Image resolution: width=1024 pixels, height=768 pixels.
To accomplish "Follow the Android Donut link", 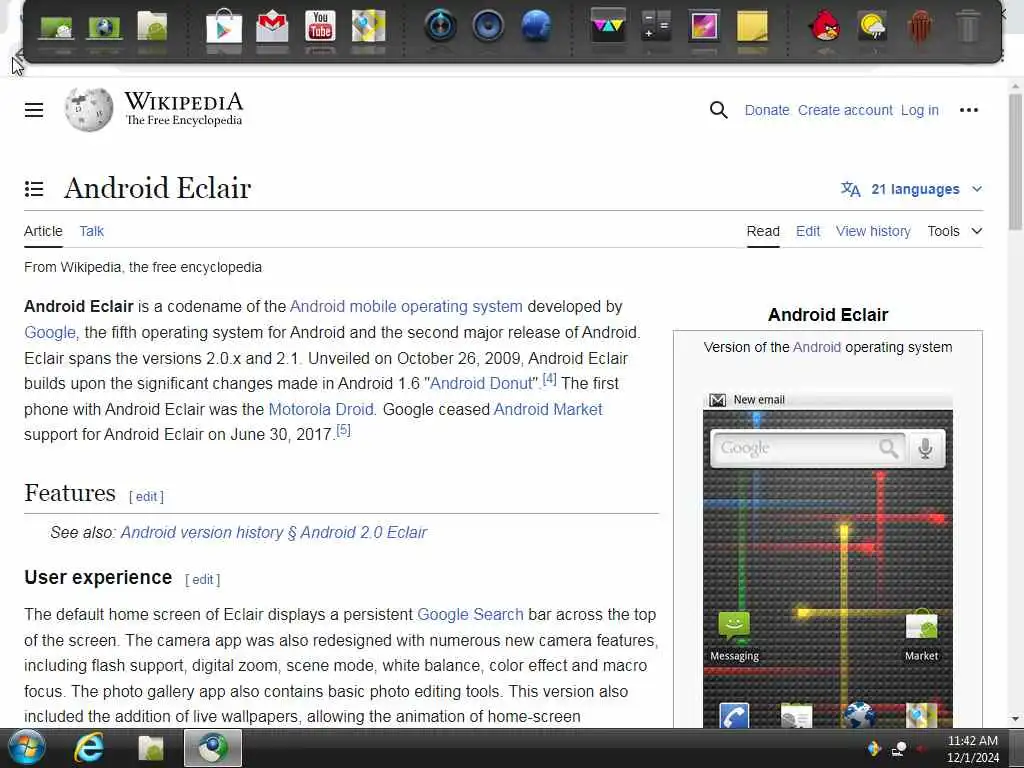I will click(481, 383).
